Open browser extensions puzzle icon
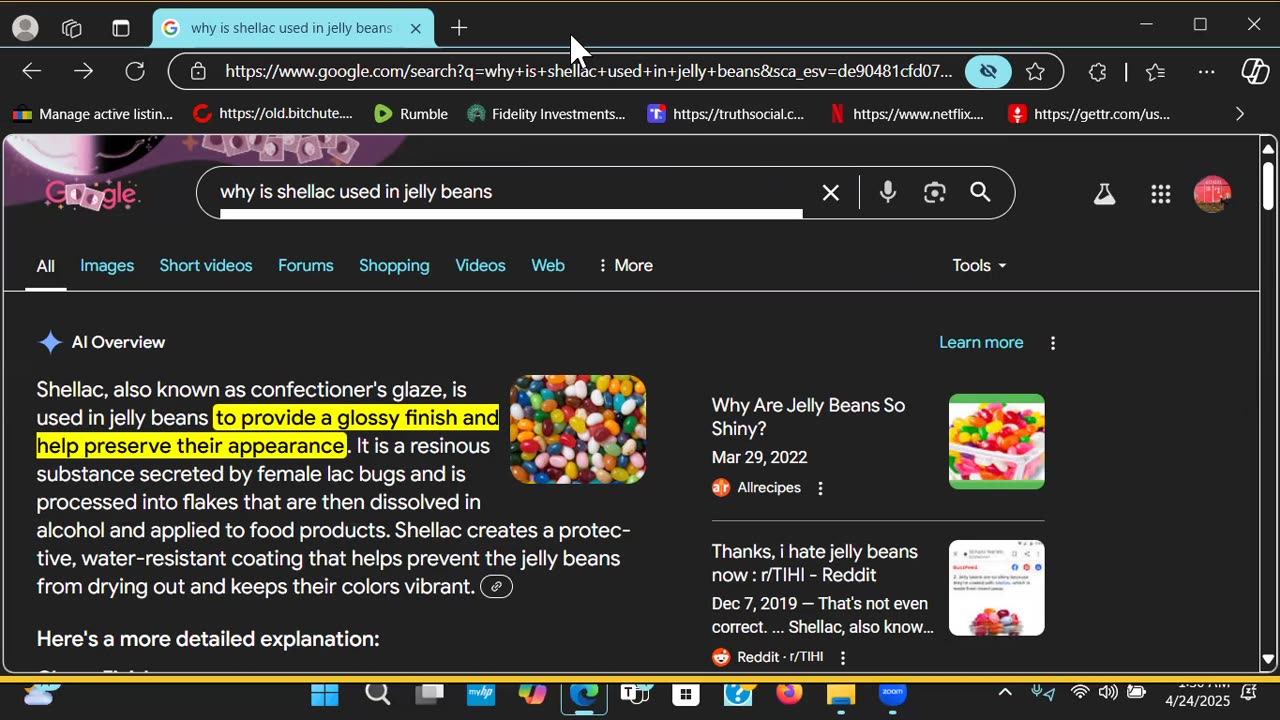 click(1097, 71)
